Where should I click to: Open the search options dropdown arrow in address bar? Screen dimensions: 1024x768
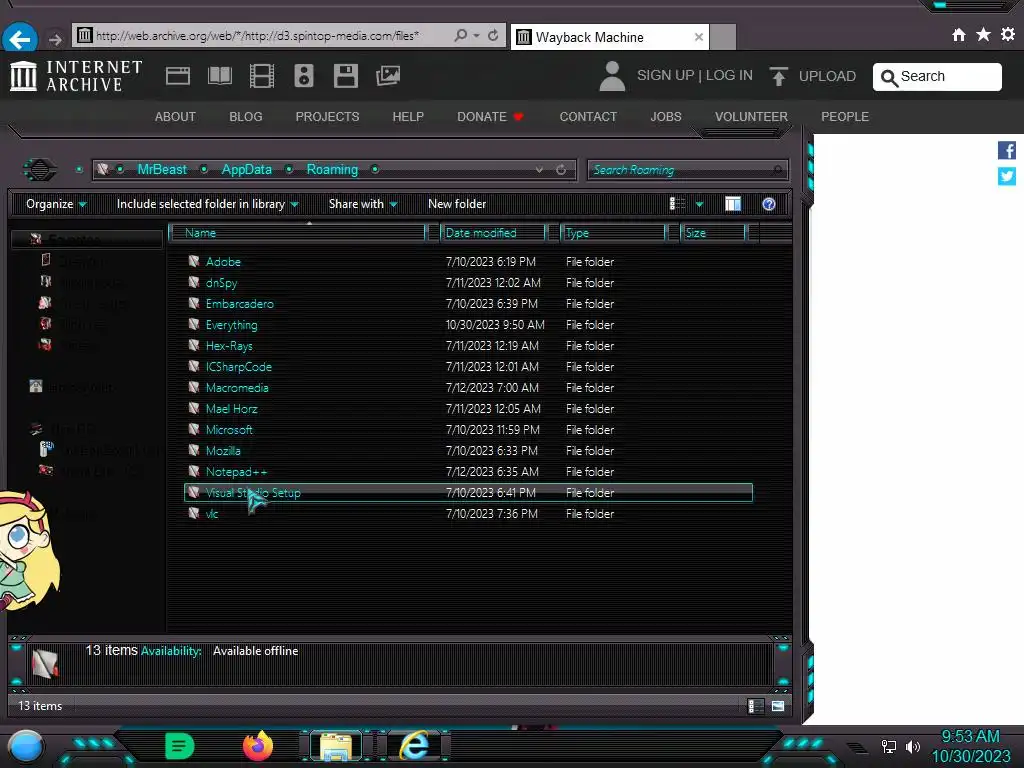477,35
